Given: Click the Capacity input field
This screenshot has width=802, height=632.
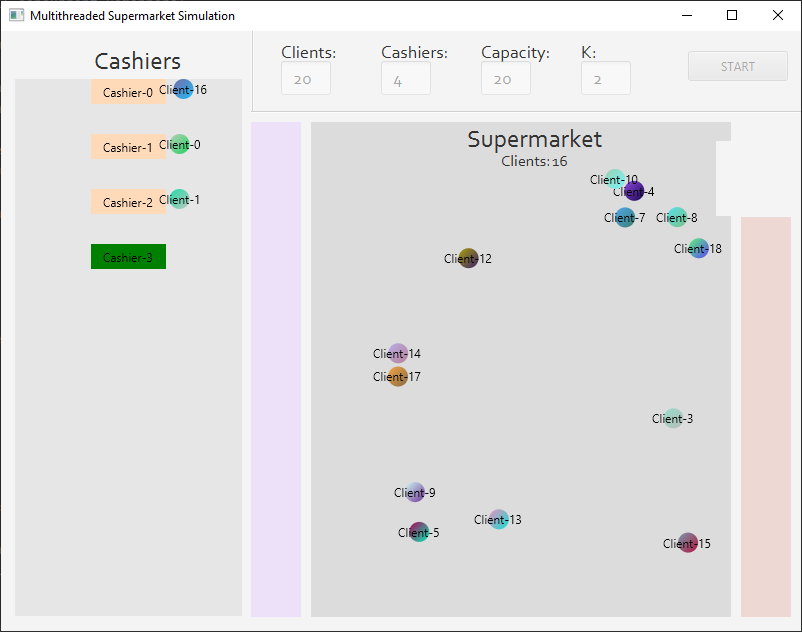Looking at the screenshot, I should pyautogui.click(x=505, y=79).
